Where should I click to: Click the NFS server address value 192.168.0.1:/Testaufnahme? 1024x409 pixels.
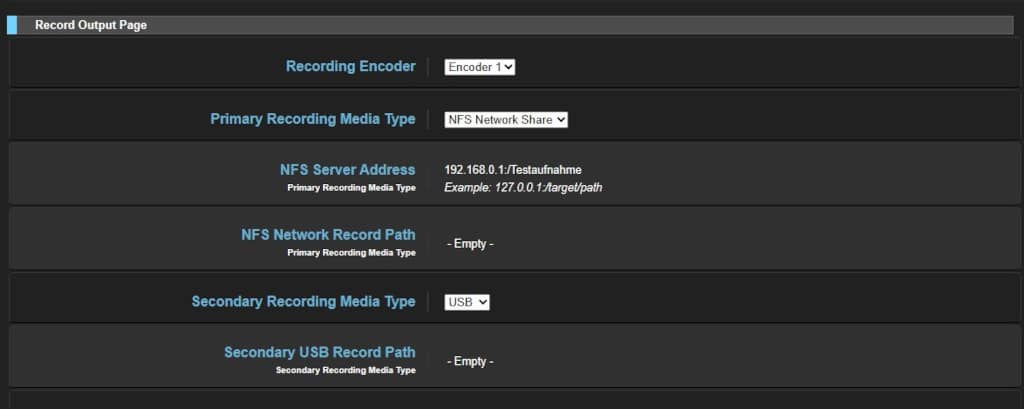[512, 170]
